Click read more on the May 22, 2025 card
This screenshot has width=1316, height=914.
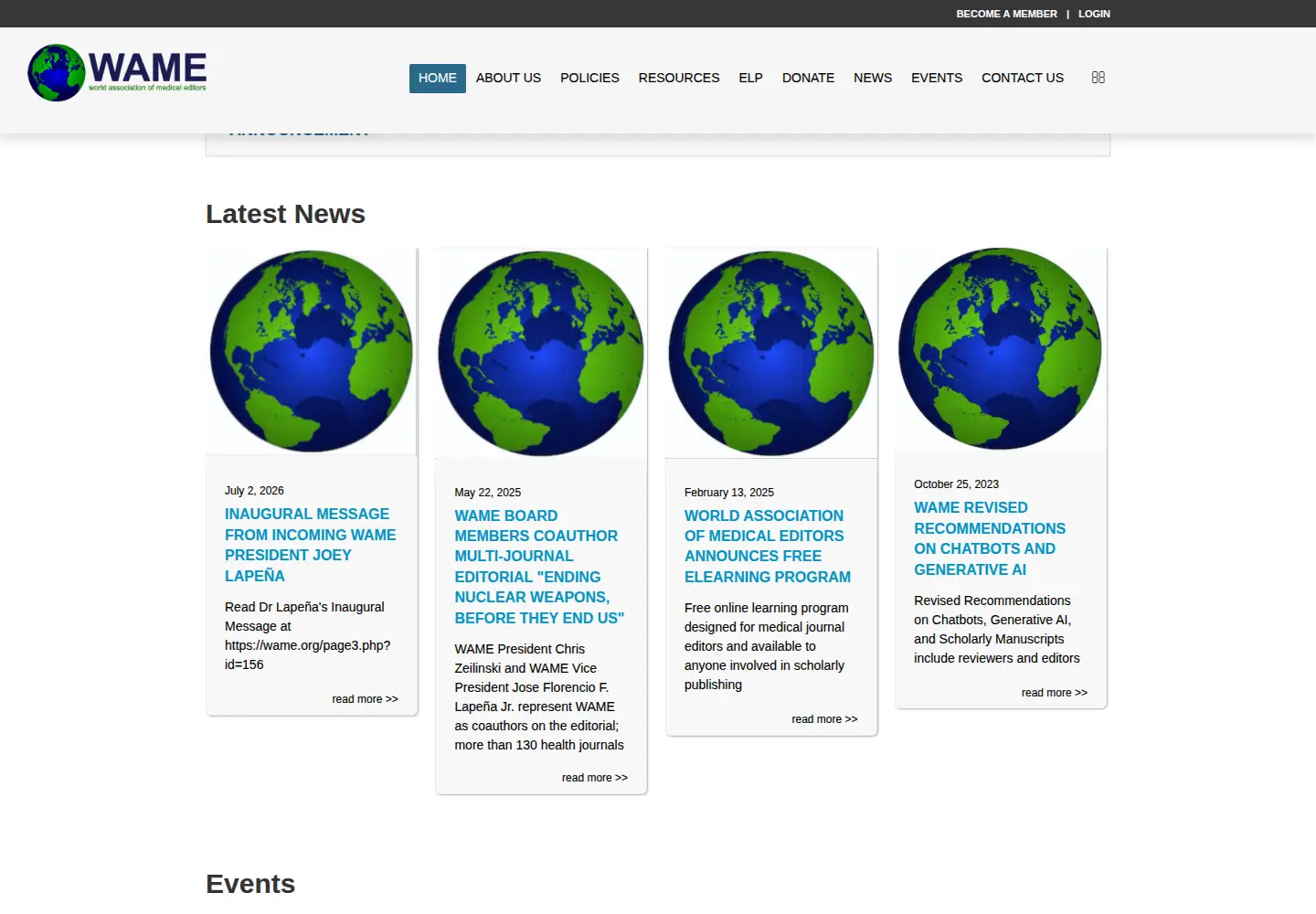pos(594,778)
